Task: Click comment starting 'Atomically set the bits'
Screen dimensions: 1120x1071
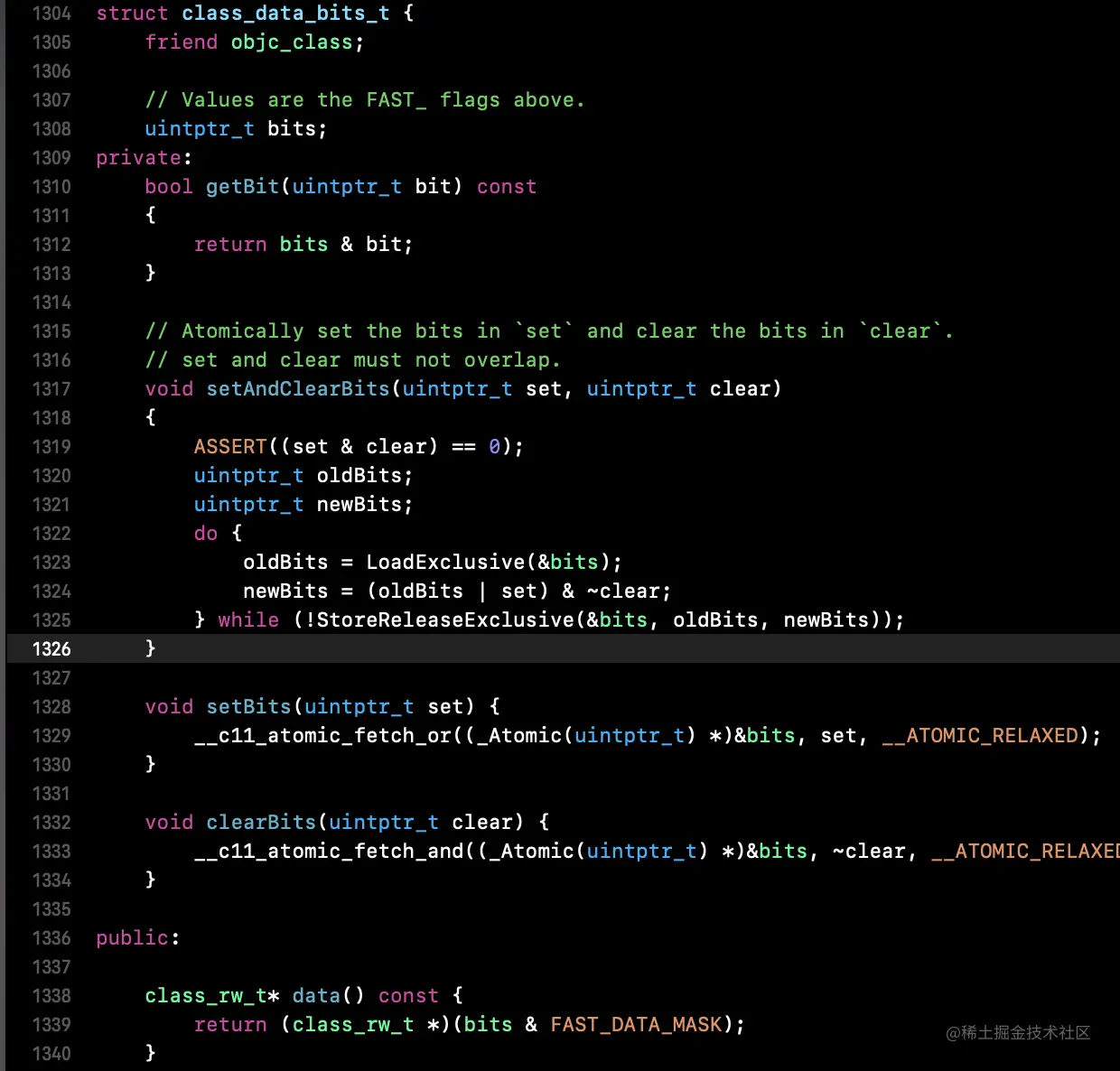Action: [x=549, y=331]
